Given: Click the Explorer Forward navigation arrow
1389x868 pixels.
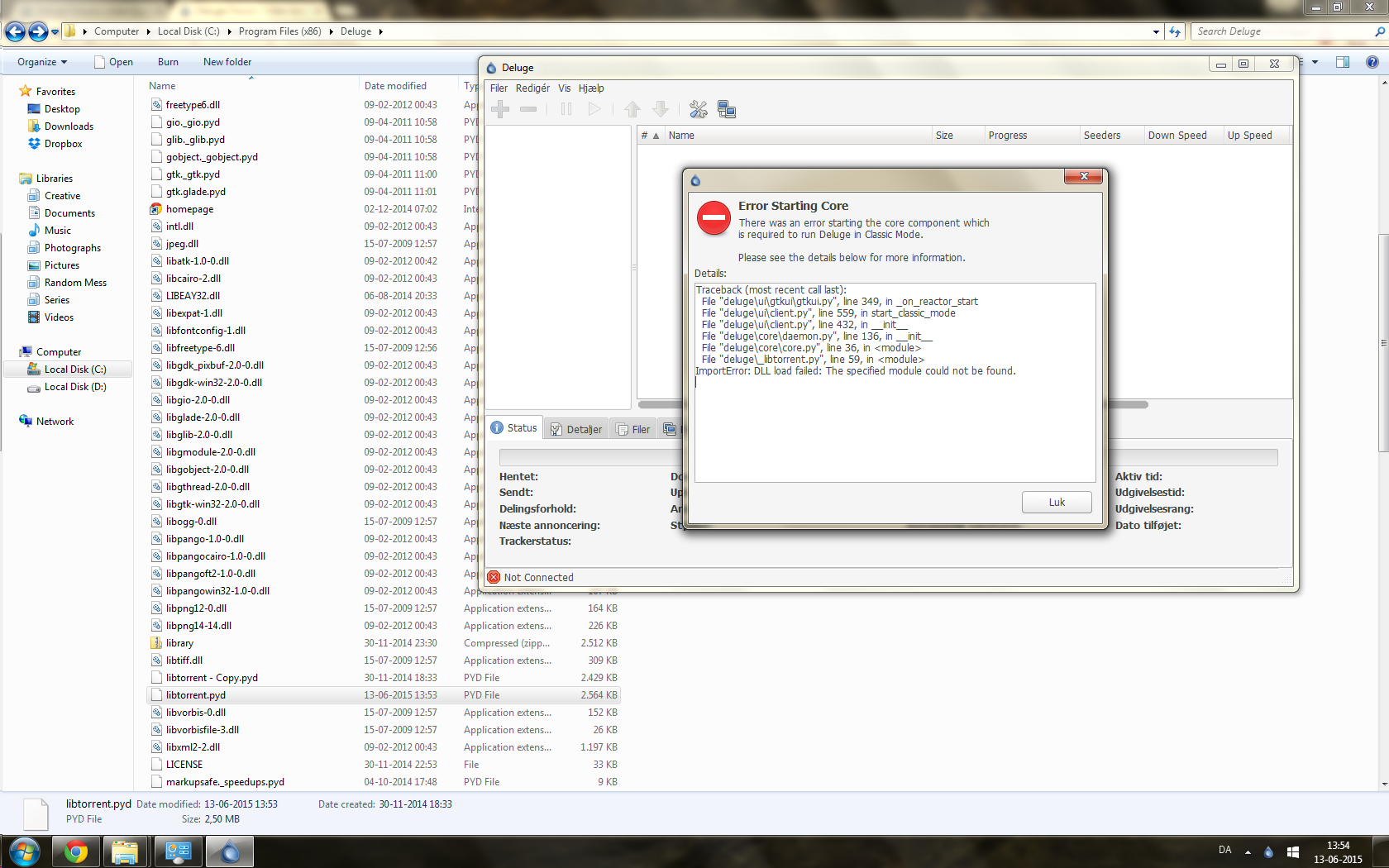Looking at the screenshot, I should (38, 31).
